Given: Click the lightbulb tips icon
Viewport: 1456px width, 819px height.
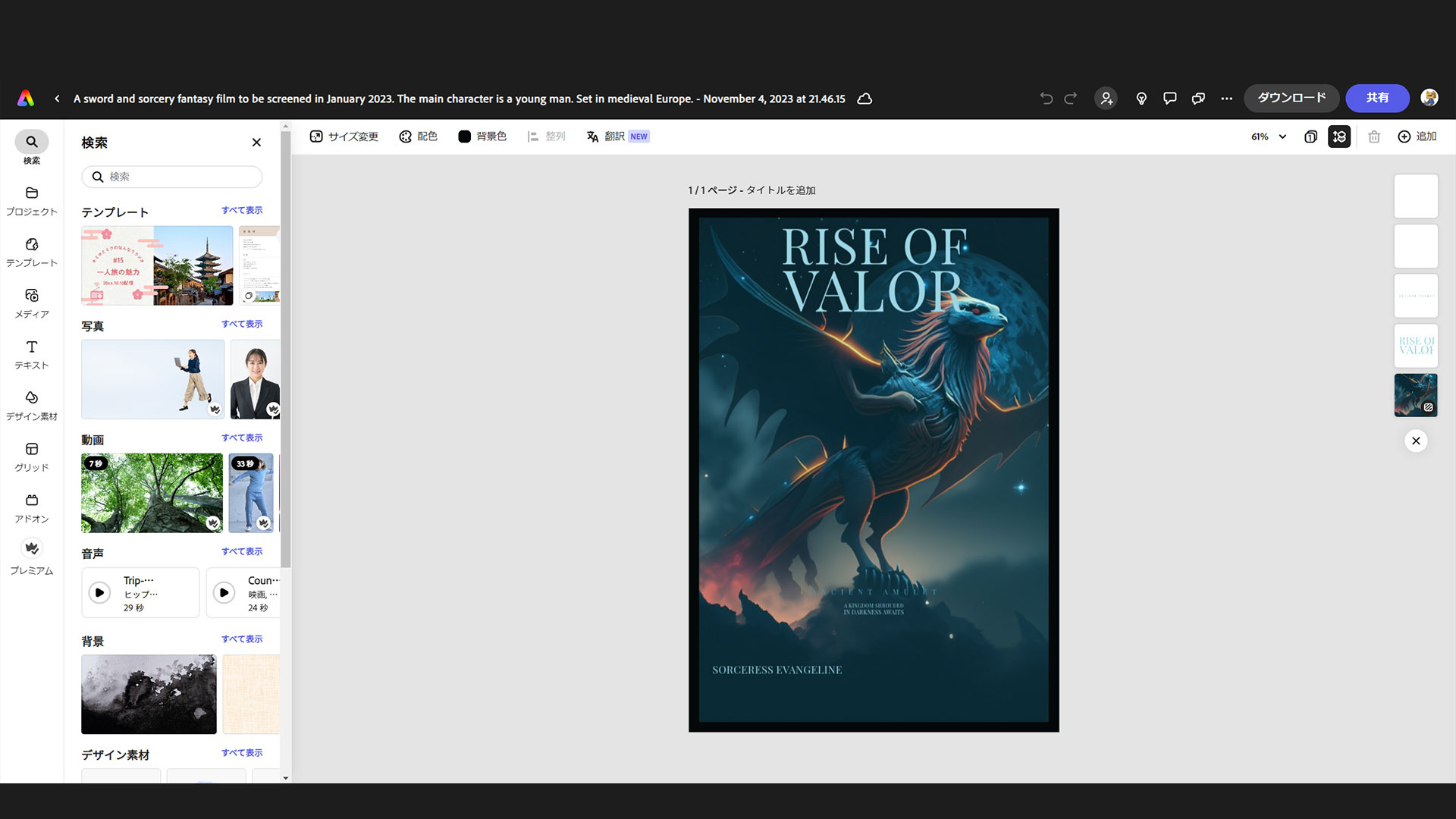Looking at the screenshot, I should (x=1141, y=99).
